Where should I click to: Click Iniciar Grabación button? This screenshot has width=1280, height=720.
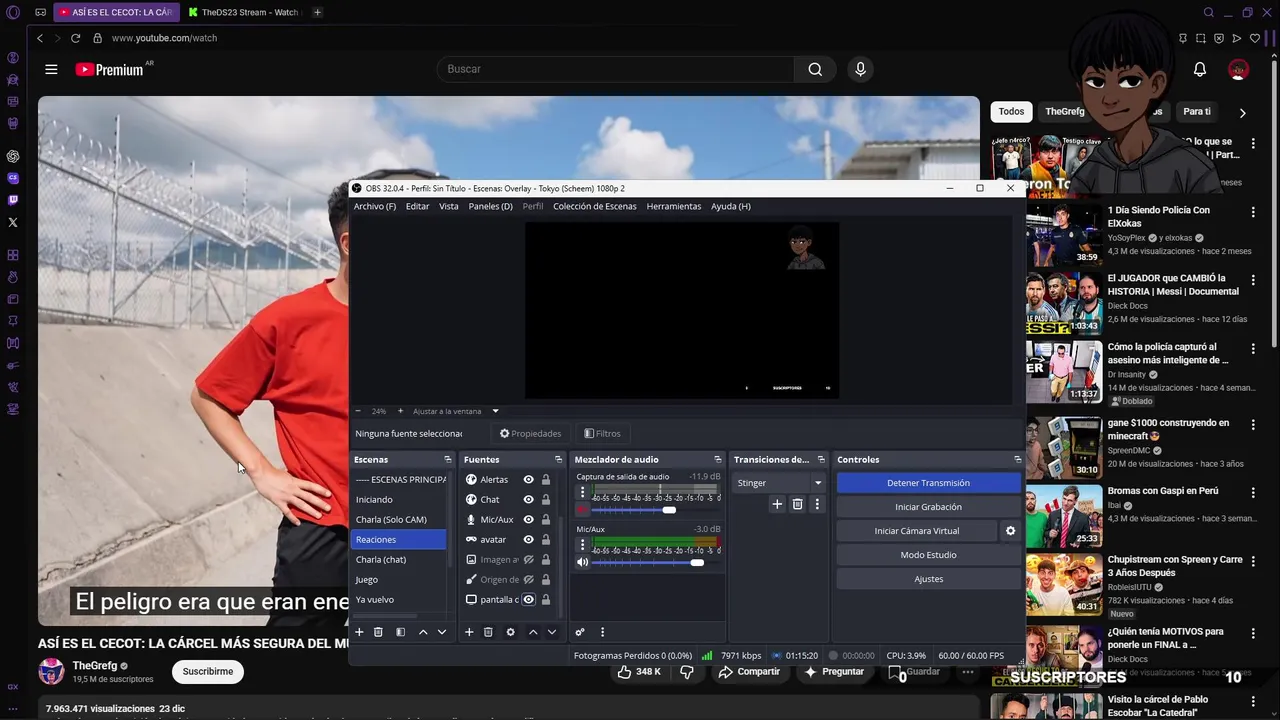928,507
